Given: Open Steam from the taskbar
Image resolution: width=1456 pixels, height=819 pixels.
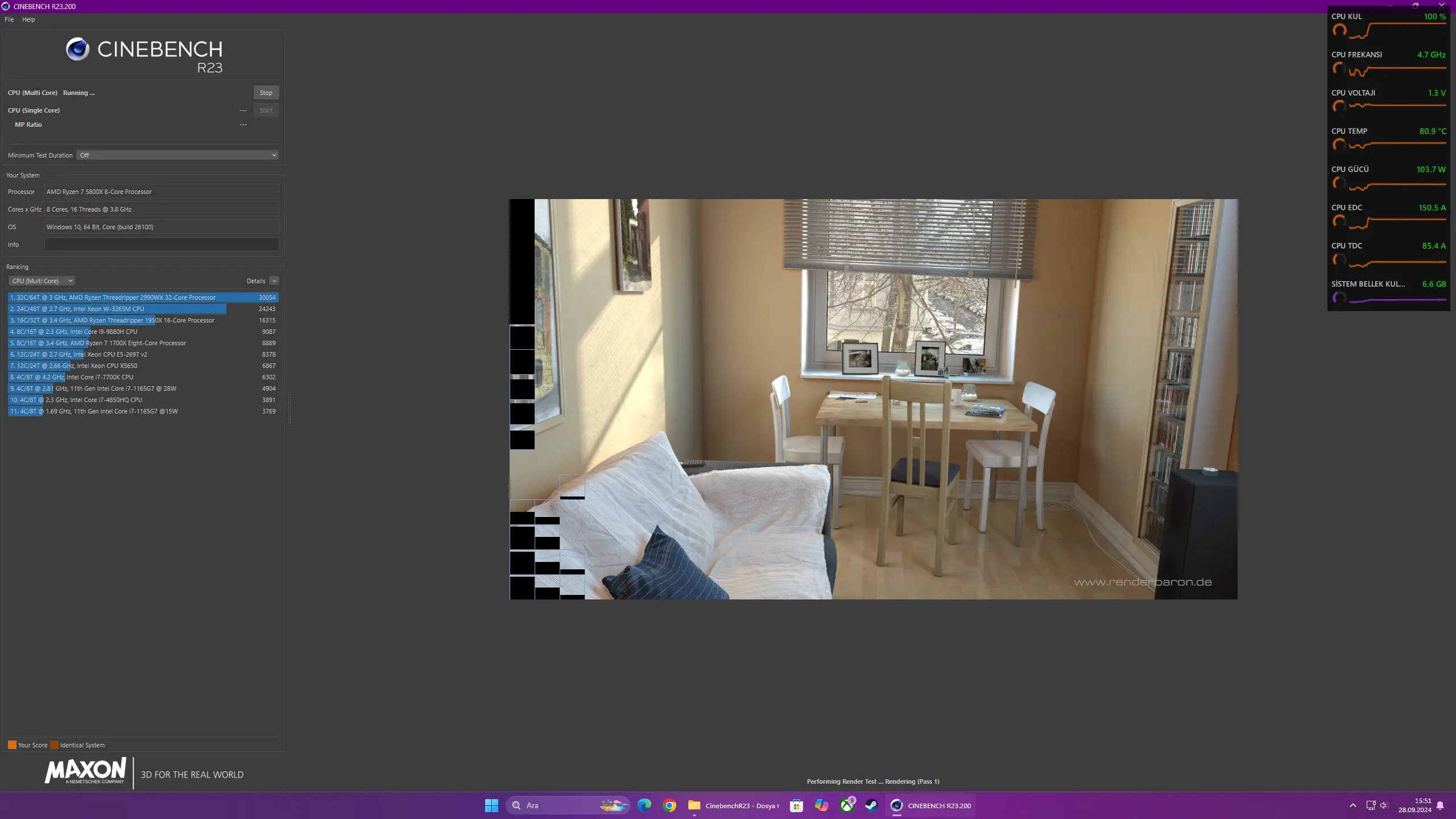Looking at the screenshot, I should coord(872,805).
